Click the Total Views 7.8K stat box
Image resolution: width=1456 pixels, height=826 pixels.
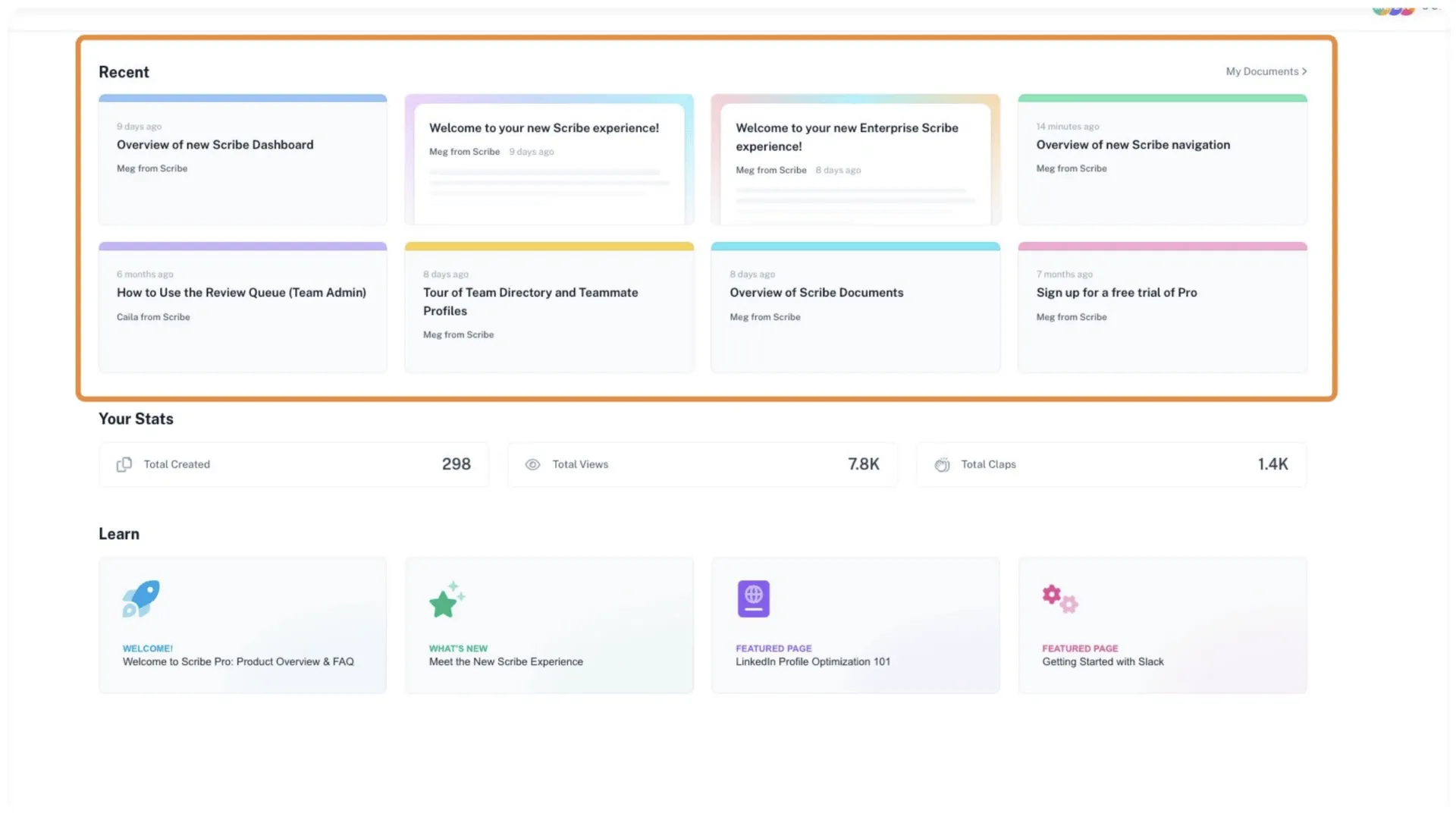click(x=702, y=464)
